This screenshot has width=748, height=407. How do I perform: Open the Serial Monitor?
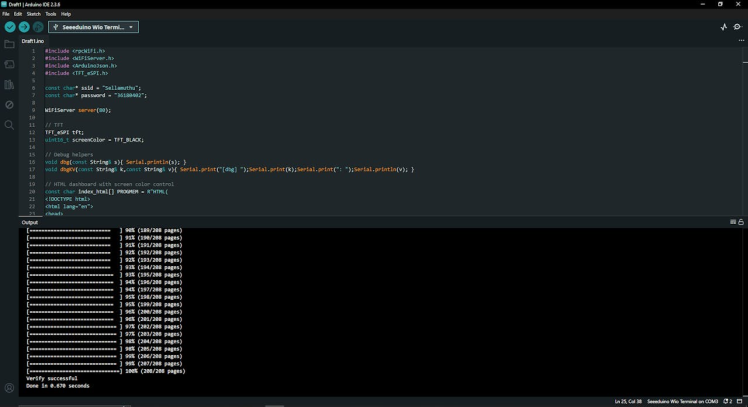[x=738, y=27]
